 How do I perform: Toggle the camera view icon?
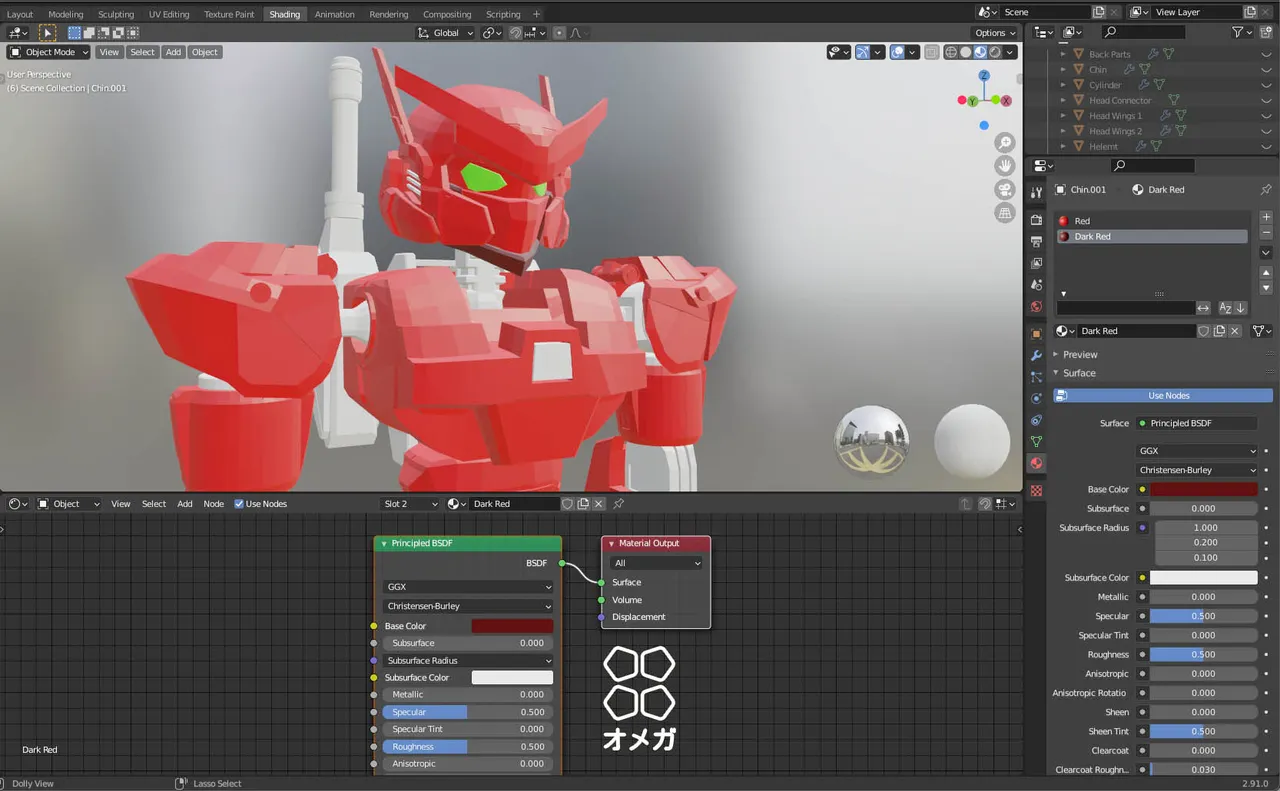click(1005, 190)
